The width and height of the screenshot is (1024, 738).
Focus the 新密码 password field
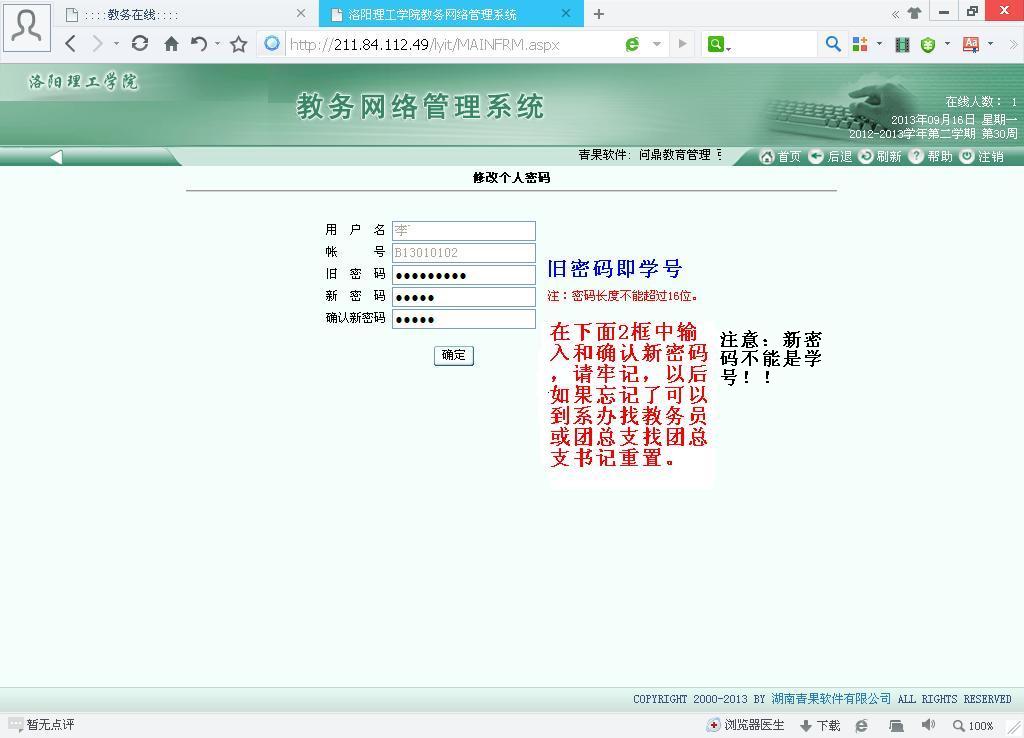click(x=464, y=297)
